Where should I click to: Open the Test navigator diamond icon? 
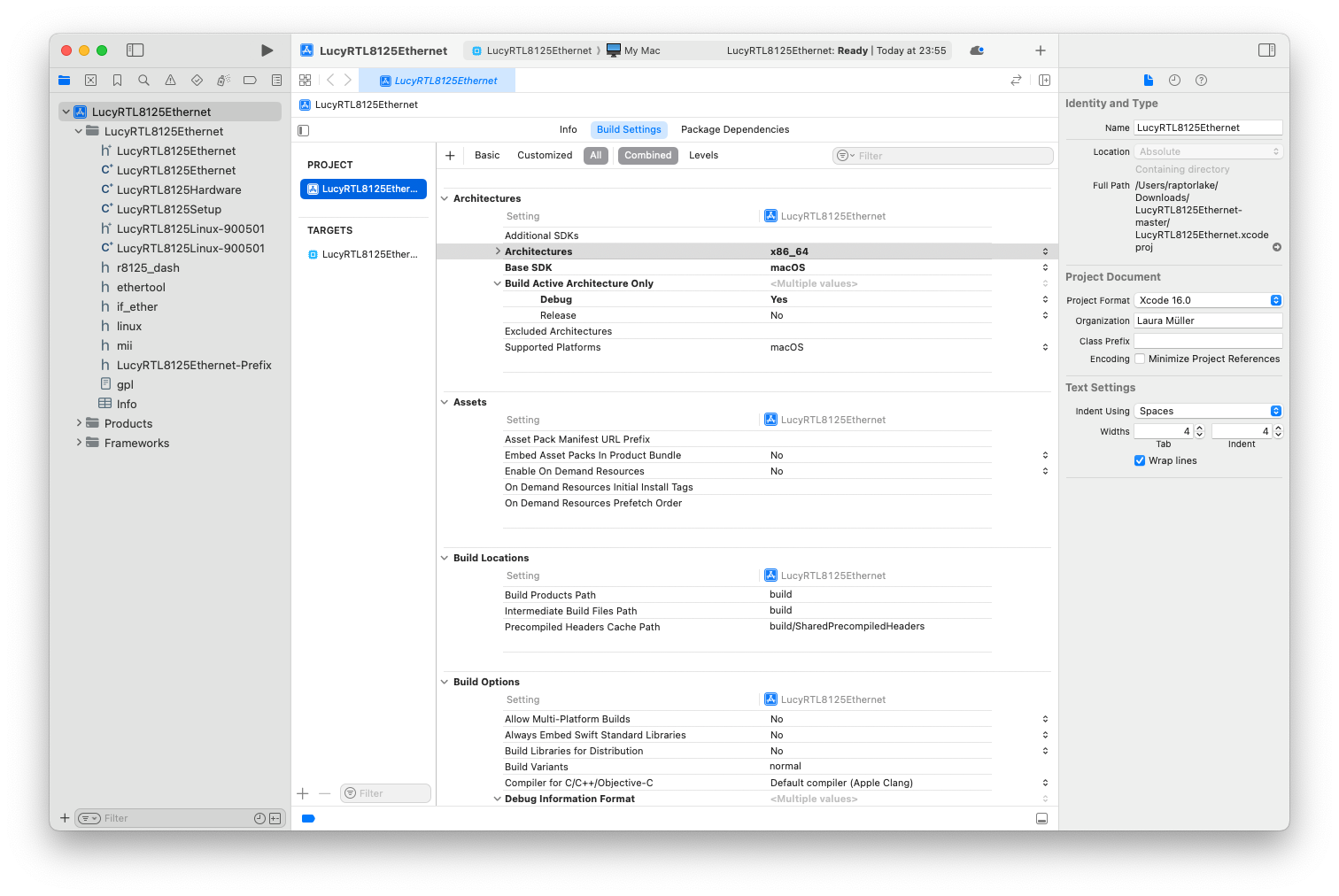point(197,81)
